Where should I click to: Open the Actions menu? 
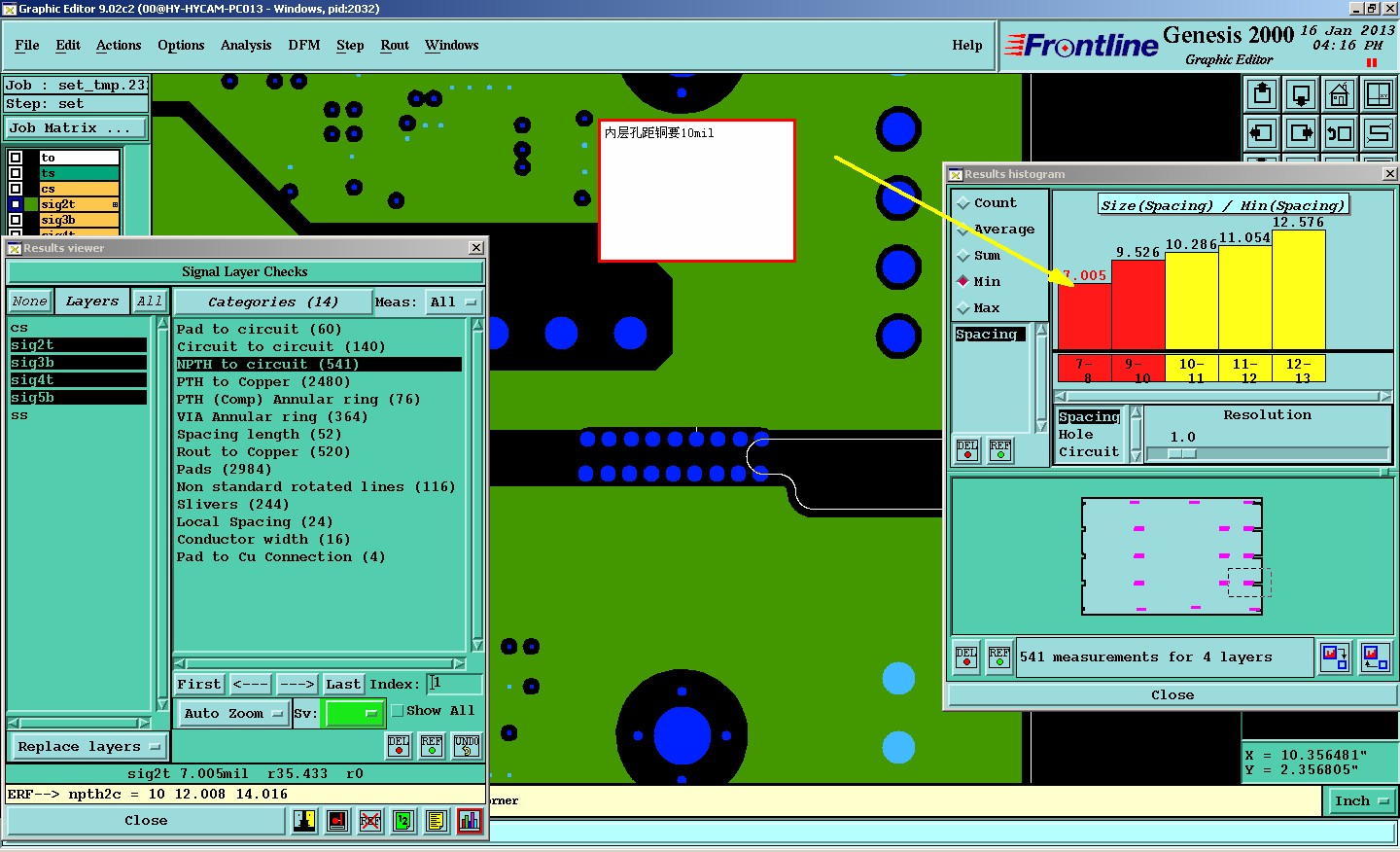(119, 45)
